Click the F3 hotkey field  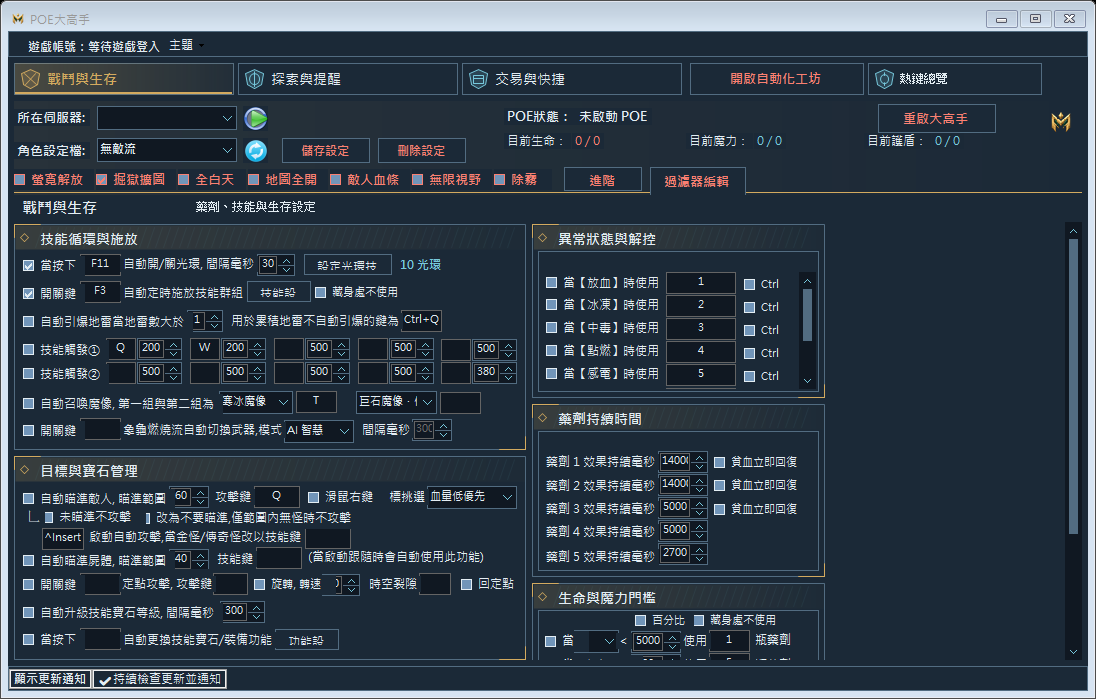point(101,291)
